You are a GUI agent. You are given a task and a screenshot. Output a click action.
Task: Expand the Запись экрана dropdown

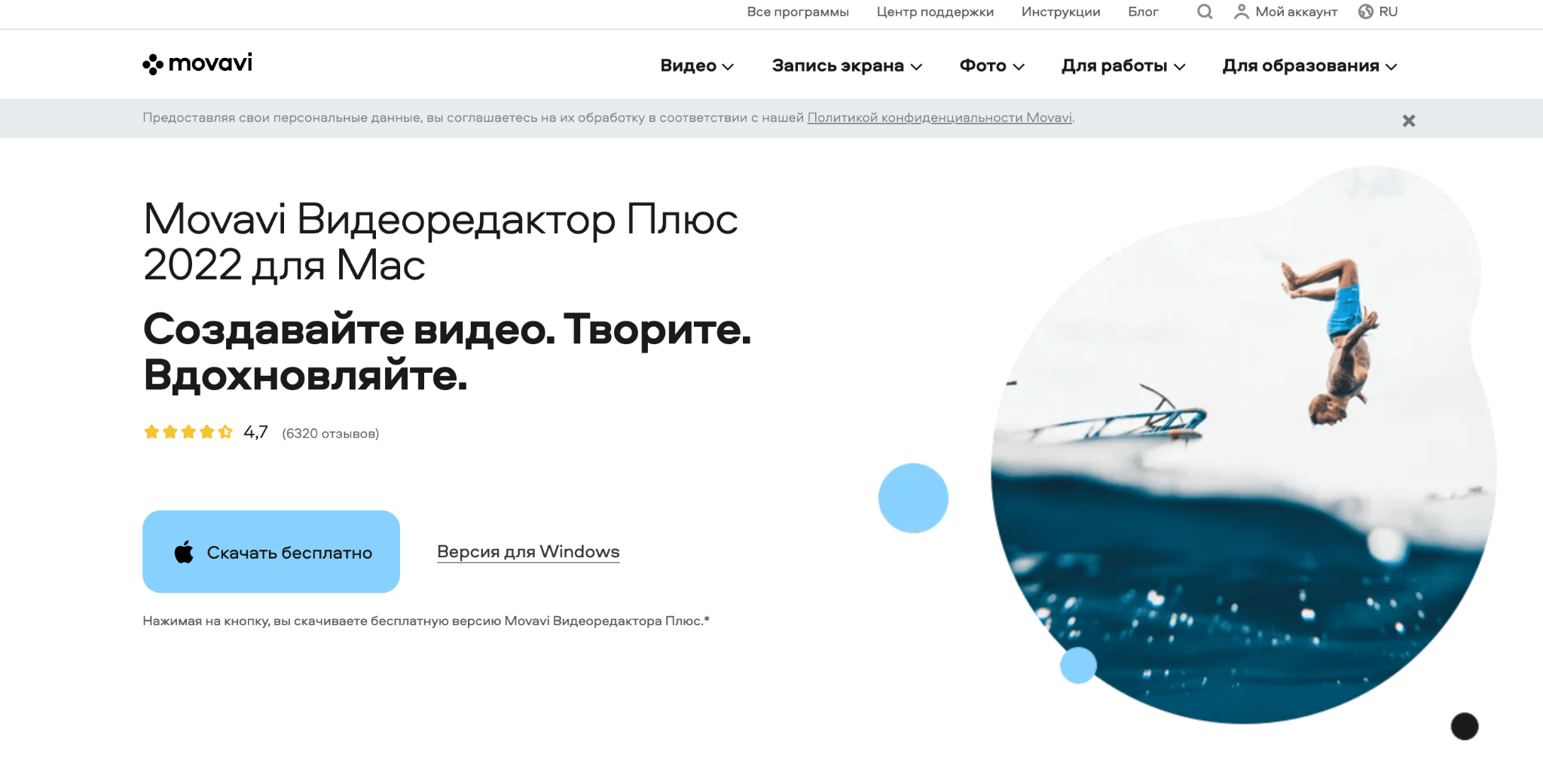coord(847,66)
